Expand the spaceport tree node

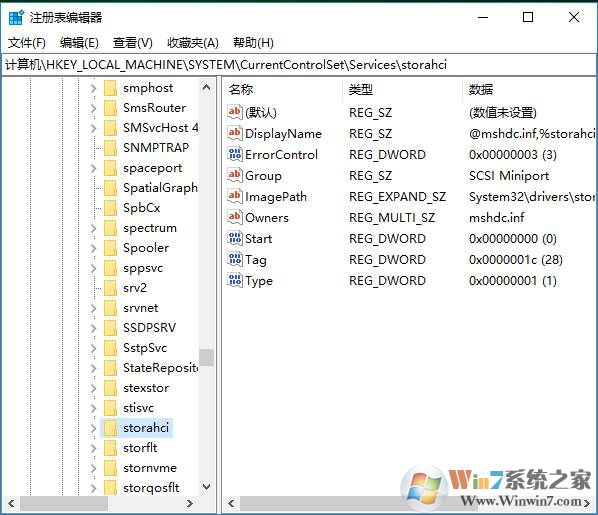(93, 168)
